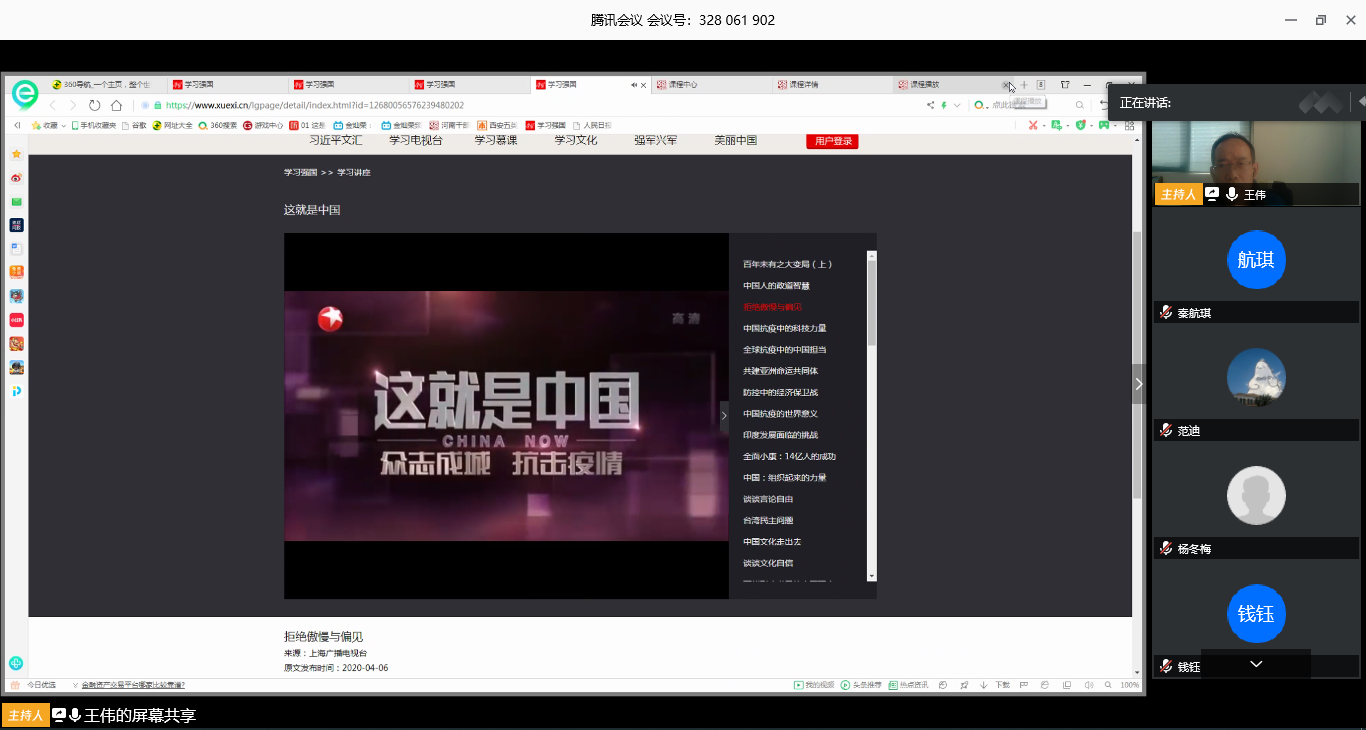This screenshot has height=730, width=1366.
Task: Open the red scissors screenshot tool
Action: coord(1034,125)
